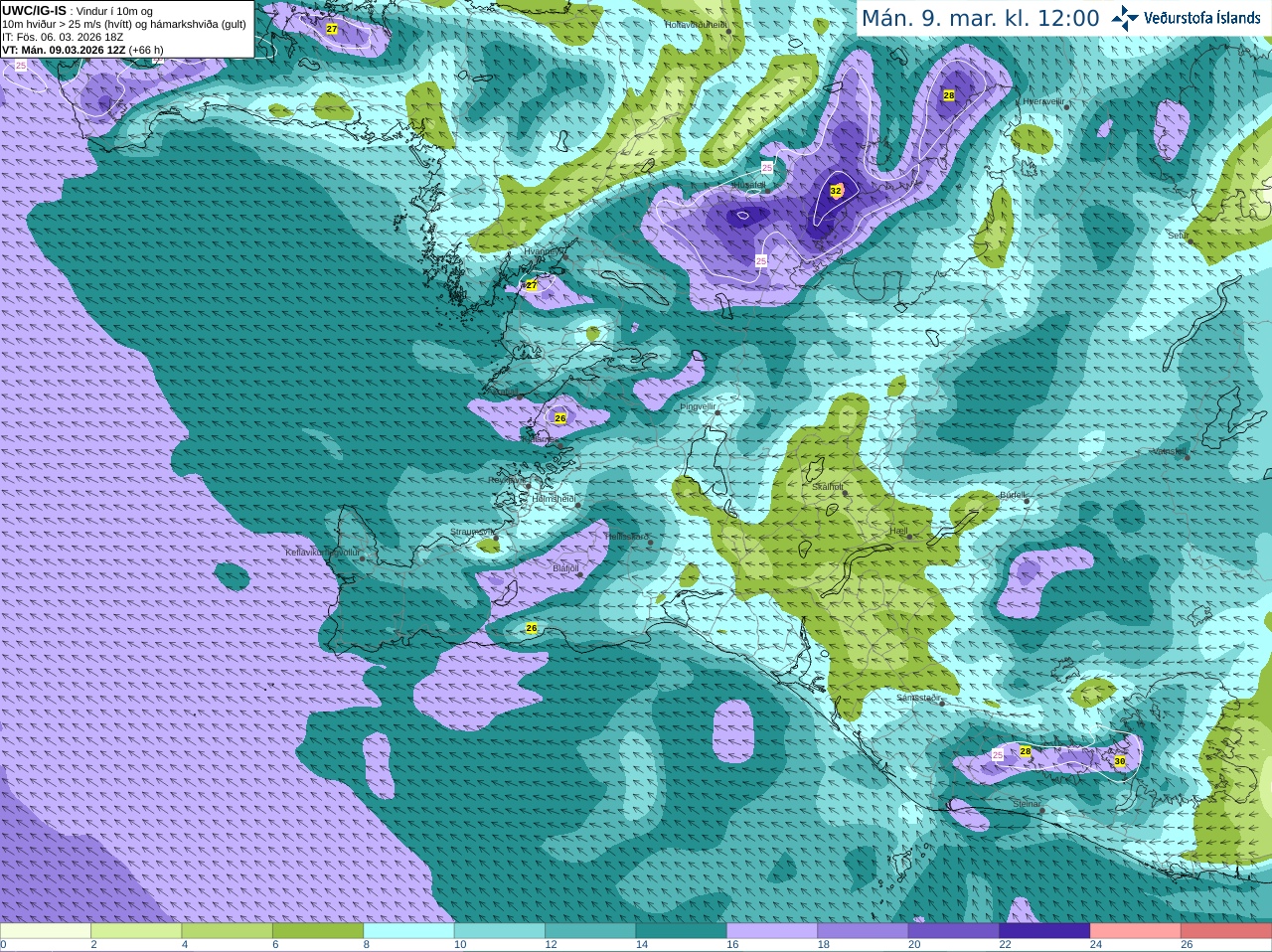This screenshot has width=1272, height=952.
Task: Click the Holtavörðuheiði station label
Action: point(696,25)
